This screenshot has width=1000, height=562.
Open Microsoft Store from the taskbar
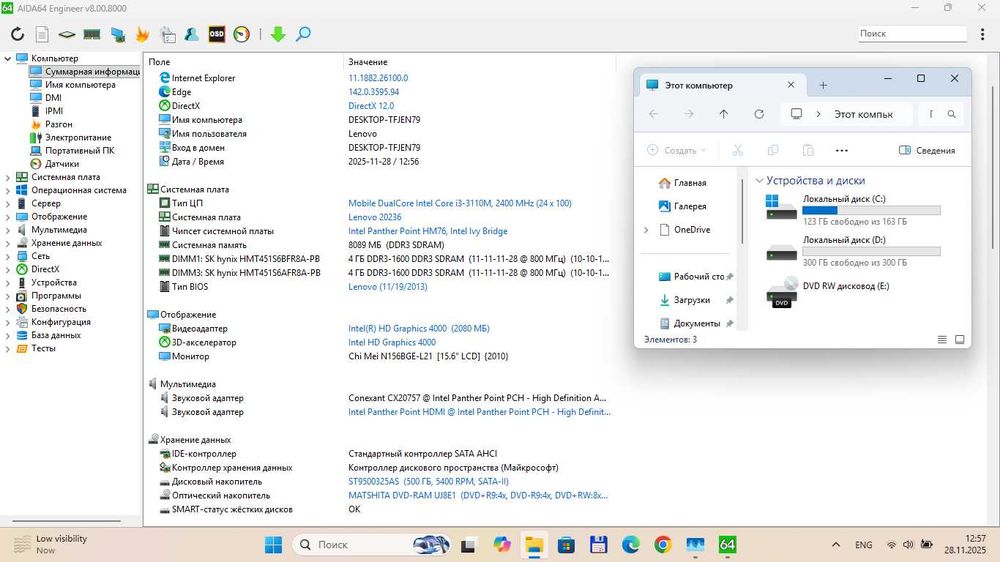566,545
